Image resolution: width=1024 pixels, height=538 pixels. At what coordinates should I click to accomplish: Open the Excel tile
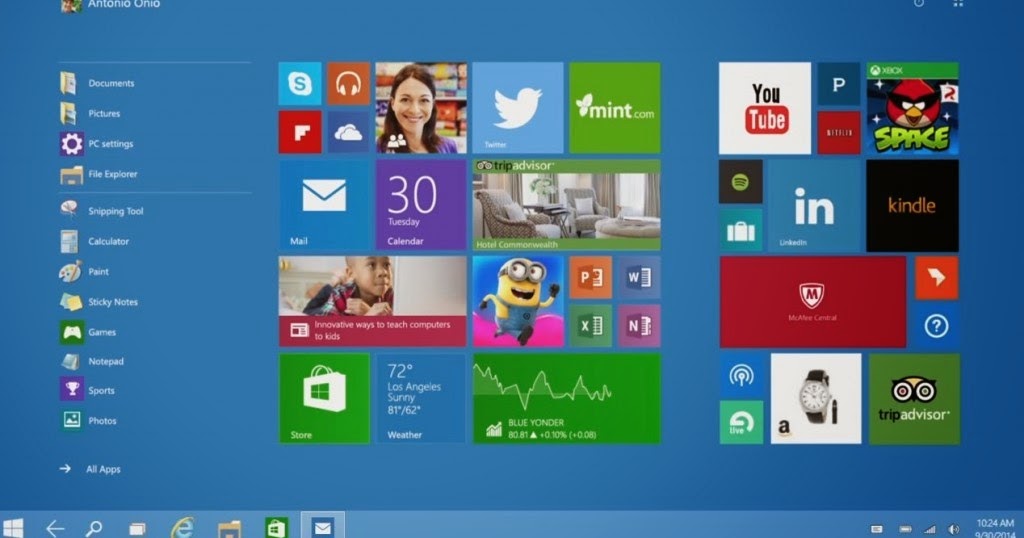[x=590, y=325]
